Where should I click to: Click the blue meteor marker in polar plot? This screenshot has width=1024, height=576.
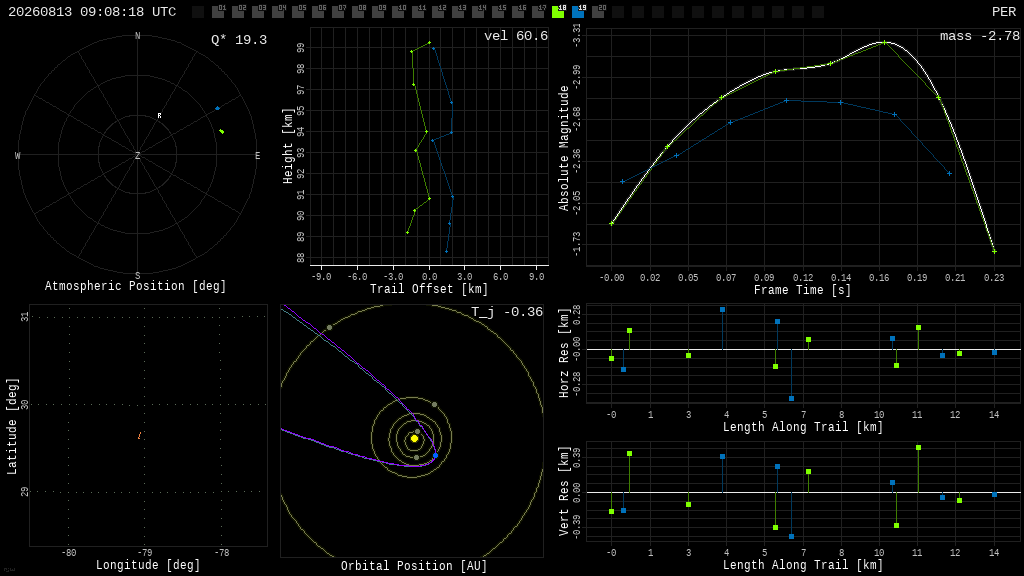(x=217, y=108)
